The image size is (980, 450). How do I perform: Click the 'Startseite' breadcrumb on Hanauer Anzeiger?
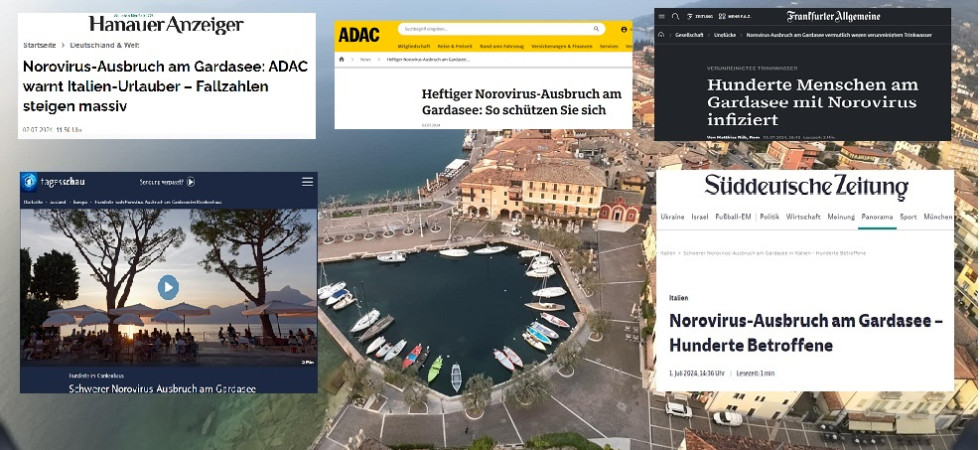pyautogui.click(x=39, y=45)
